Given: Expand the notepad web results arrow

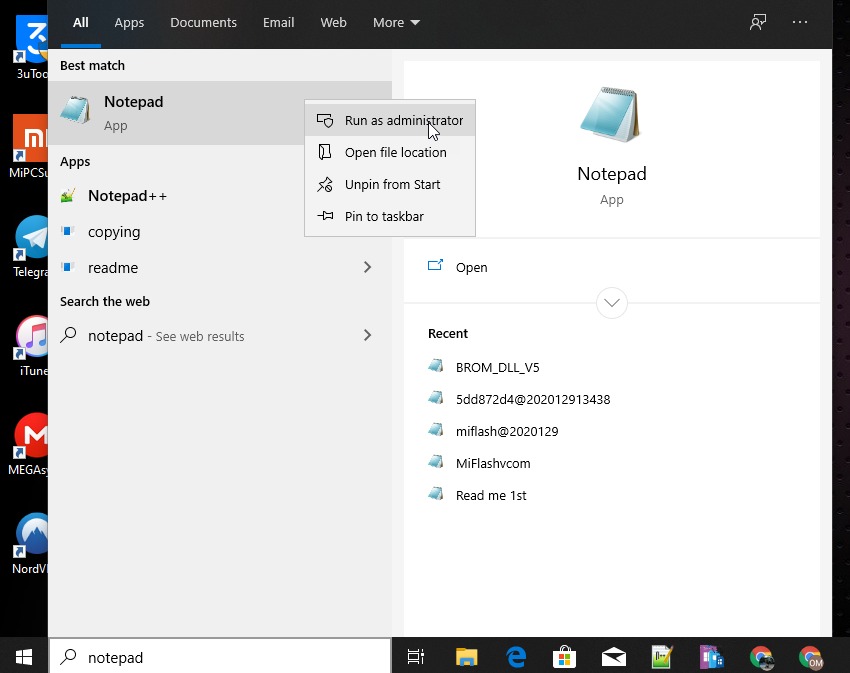Looking at the screenshot, I should tap(368, 335).
